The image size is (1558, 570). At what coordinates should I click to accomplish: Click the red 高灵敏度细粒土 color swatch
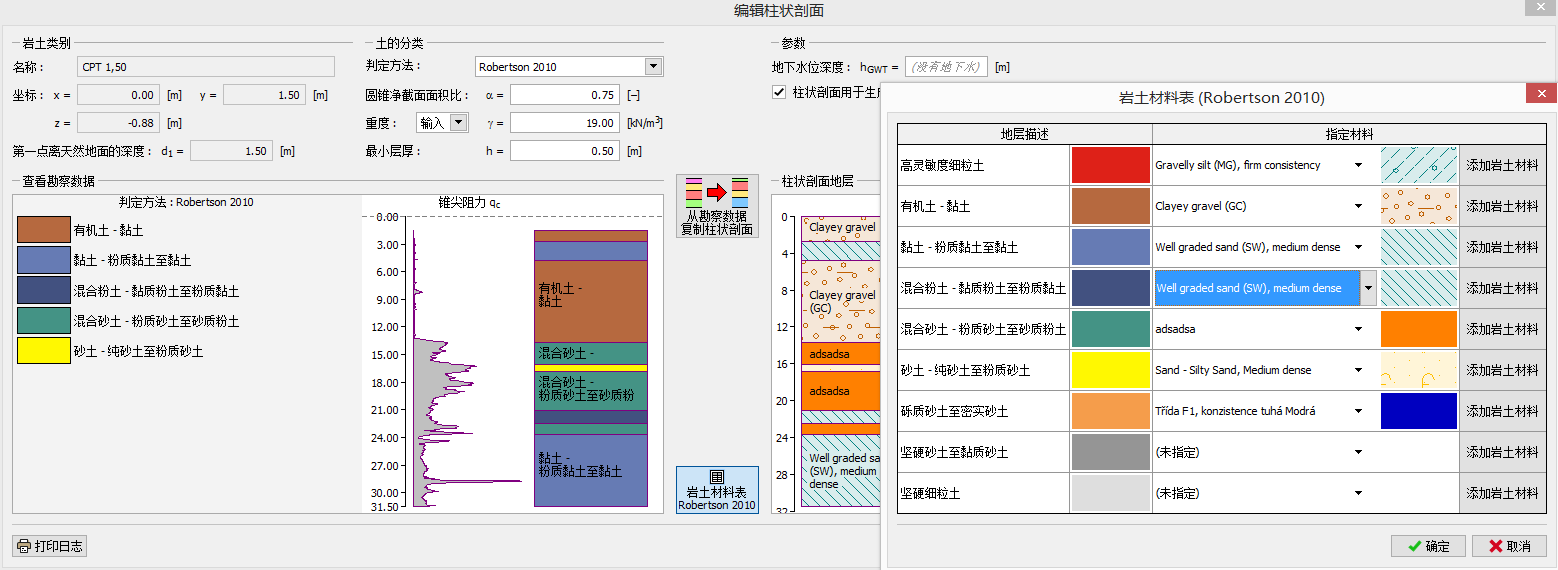click(1110, 165)
